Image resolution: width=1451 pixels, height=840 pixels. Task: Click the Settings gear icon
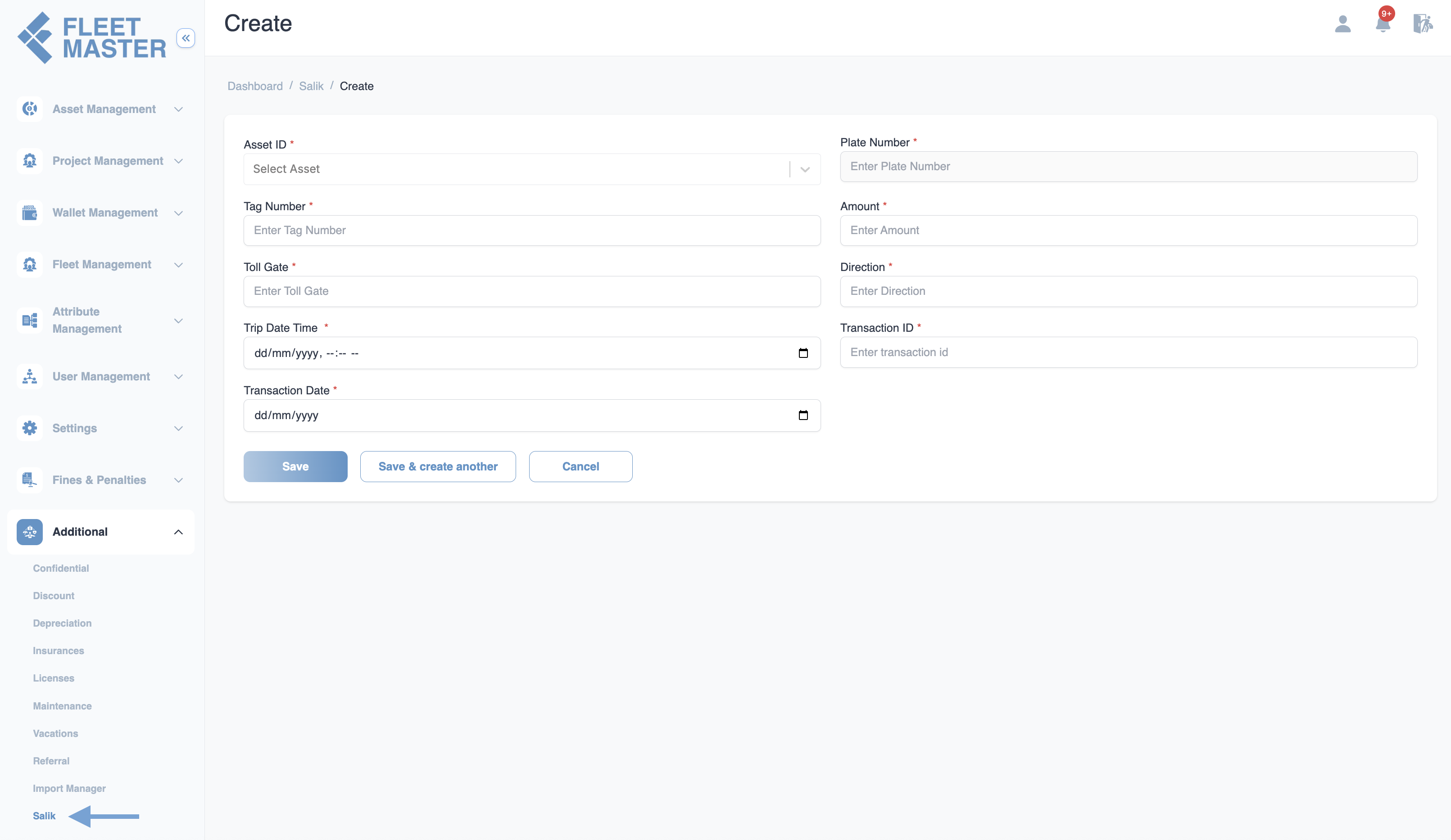29,428
